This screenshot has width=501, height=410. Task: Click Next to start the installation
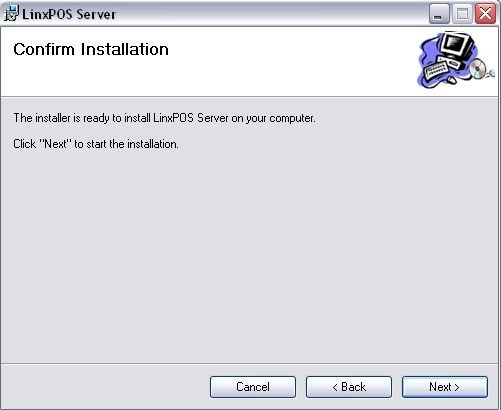pos(445,387)
